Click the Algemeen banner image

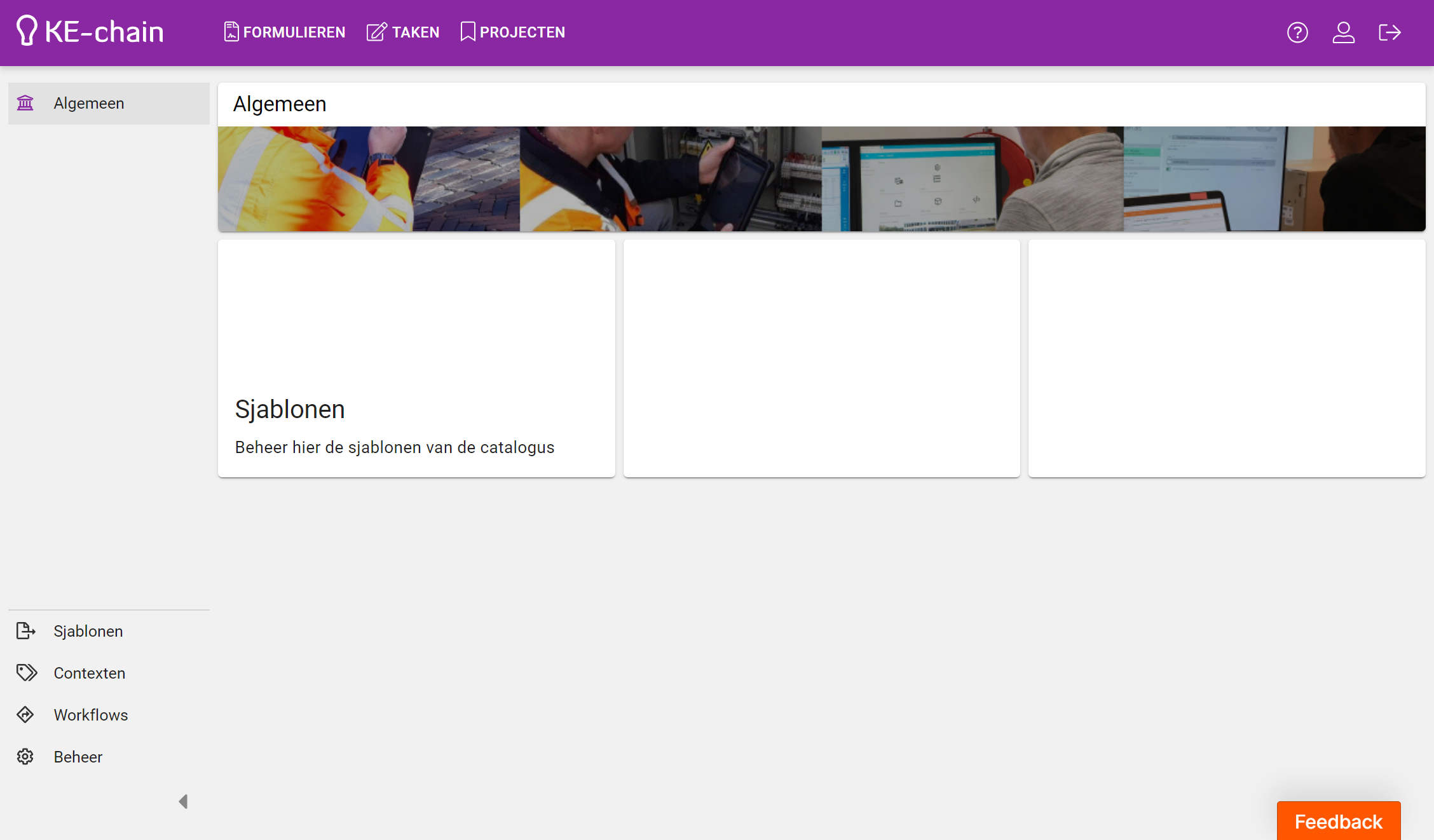[x=822, y=179]
